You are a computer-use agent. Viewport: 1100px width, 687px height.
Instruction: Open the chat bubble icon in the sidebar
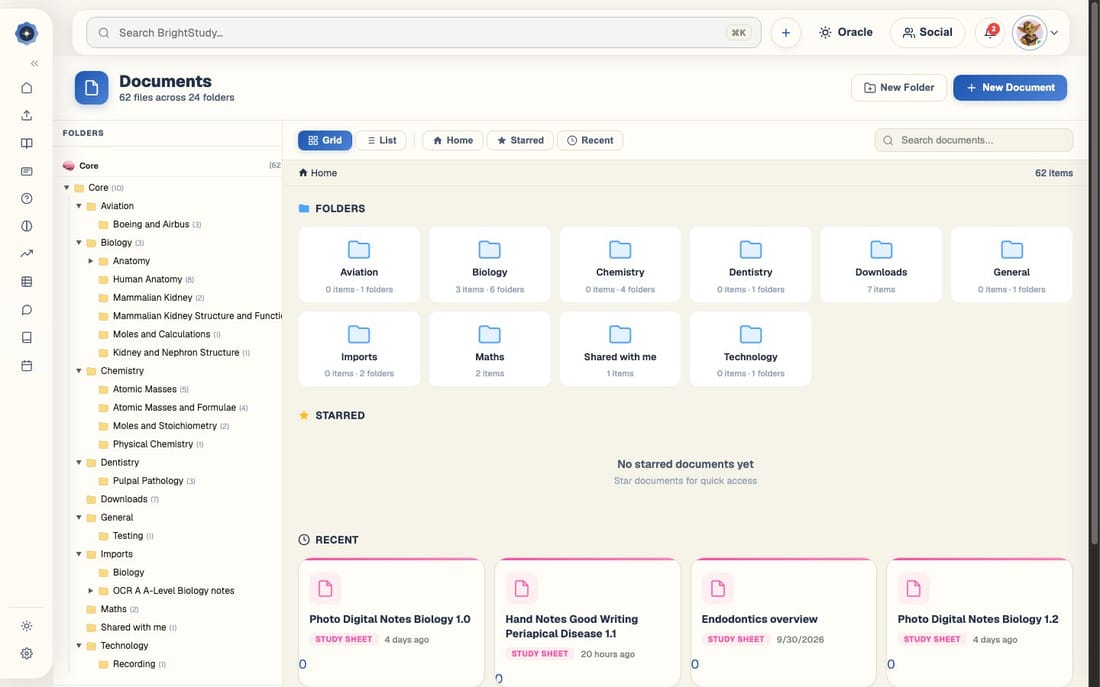point(27,309)
